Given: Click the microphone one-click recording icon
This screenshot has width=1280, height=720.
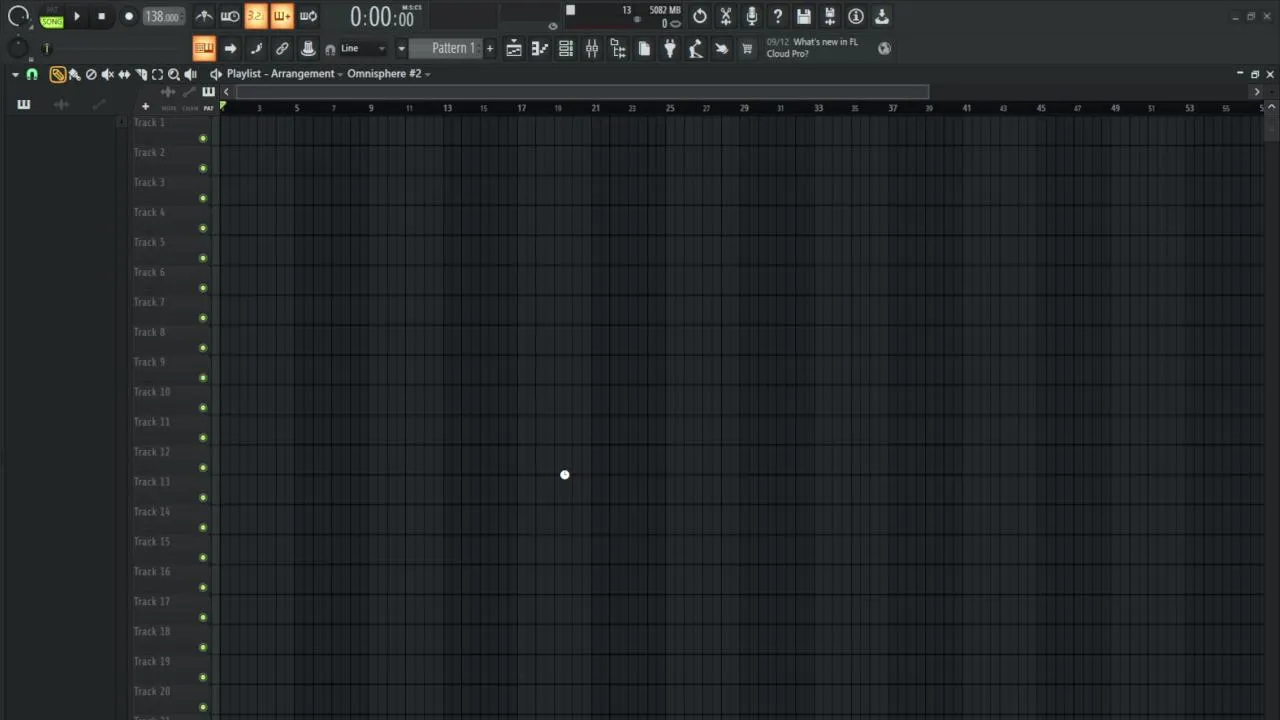Looking at the screenshot, I should [x=752, y=16].
